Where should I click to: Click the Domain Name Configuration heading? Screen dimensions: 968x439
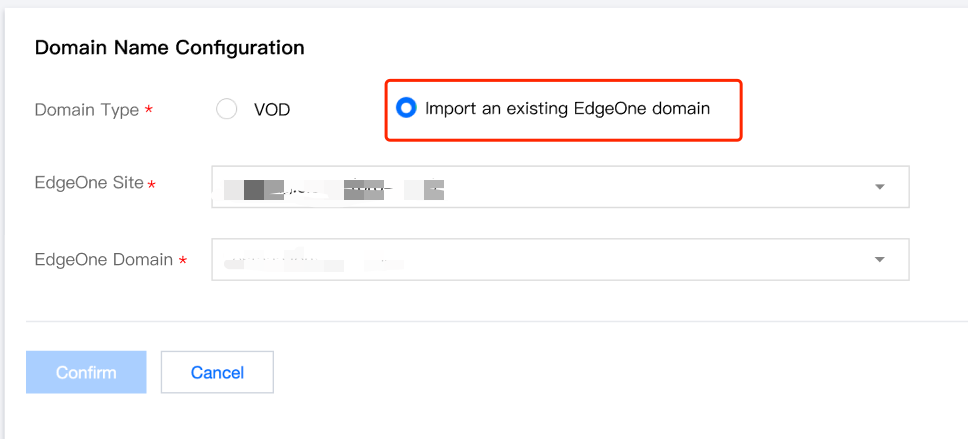pyautogui.click(x=170, y=47)
